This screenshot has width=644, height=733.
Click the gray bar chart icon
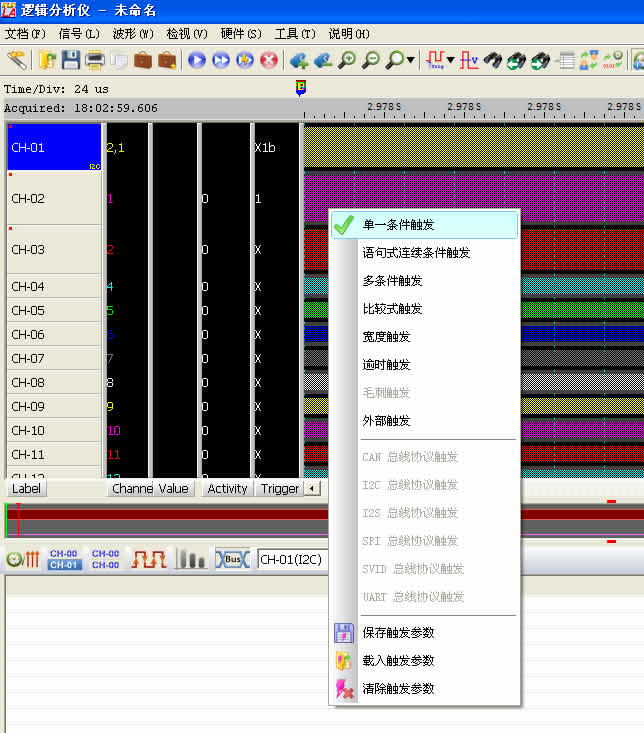point(190,559)
